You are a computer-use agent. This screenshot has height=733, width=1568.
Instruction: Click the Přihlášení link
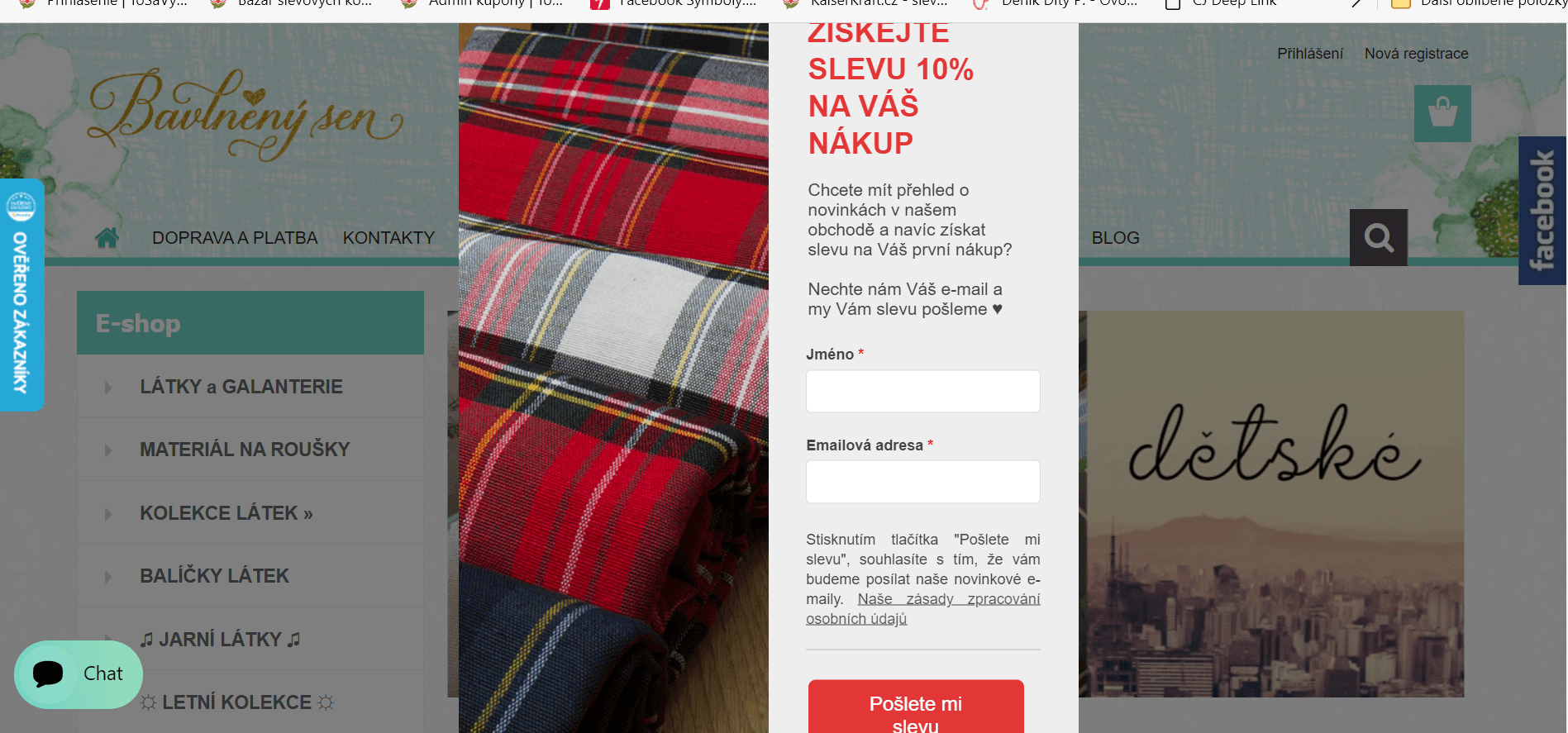pyautogui.click(x=1310, y=54)
